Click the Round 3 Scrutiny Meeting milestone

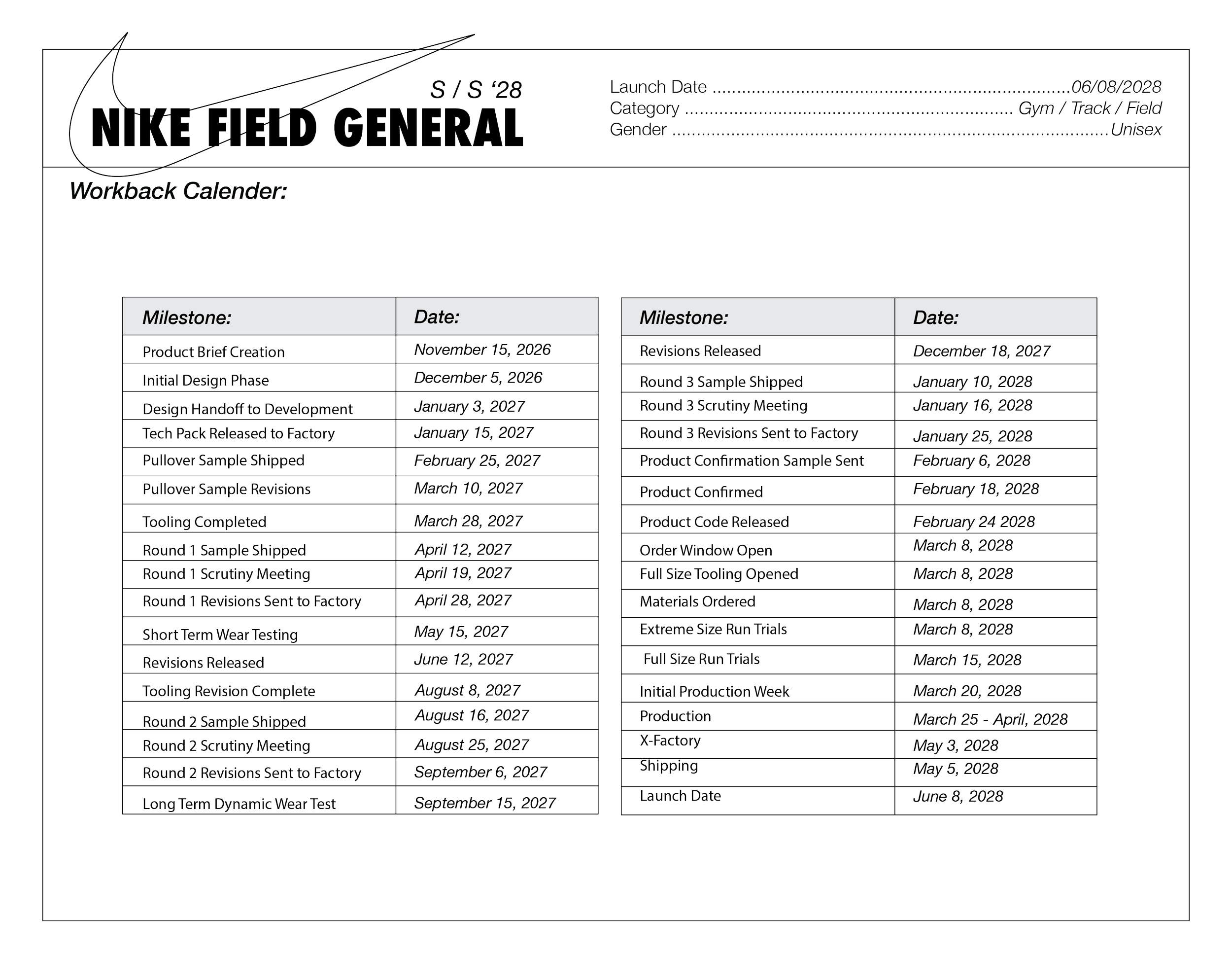(x=723, y=406)
